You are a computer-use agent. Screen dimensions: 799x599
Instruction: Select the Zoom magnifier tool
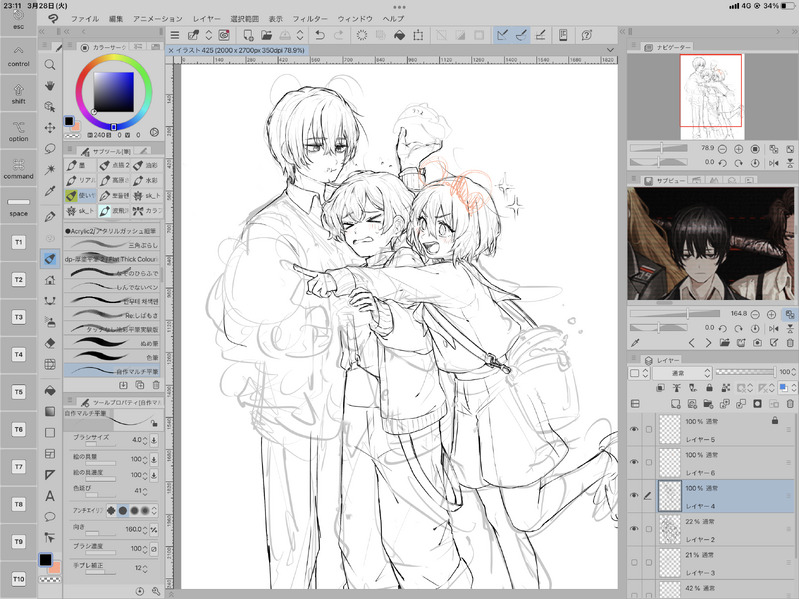49,65
